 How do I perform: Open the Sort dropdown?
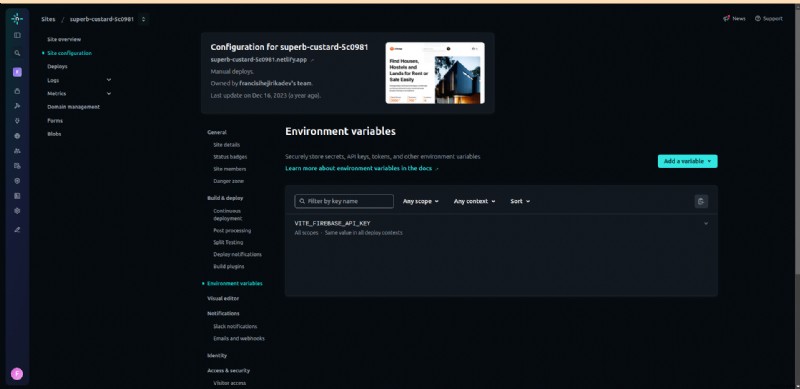click(x=520, y=201)
